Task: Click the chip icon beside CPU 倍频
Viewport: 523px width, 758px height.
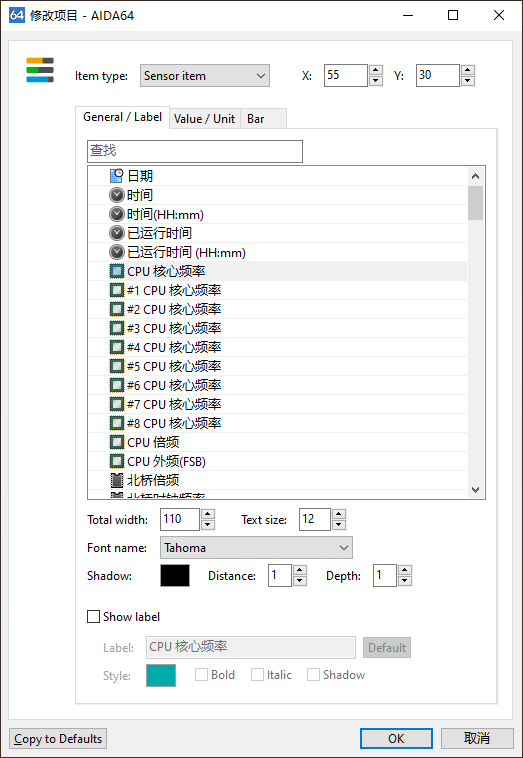Action: [116, 442]
